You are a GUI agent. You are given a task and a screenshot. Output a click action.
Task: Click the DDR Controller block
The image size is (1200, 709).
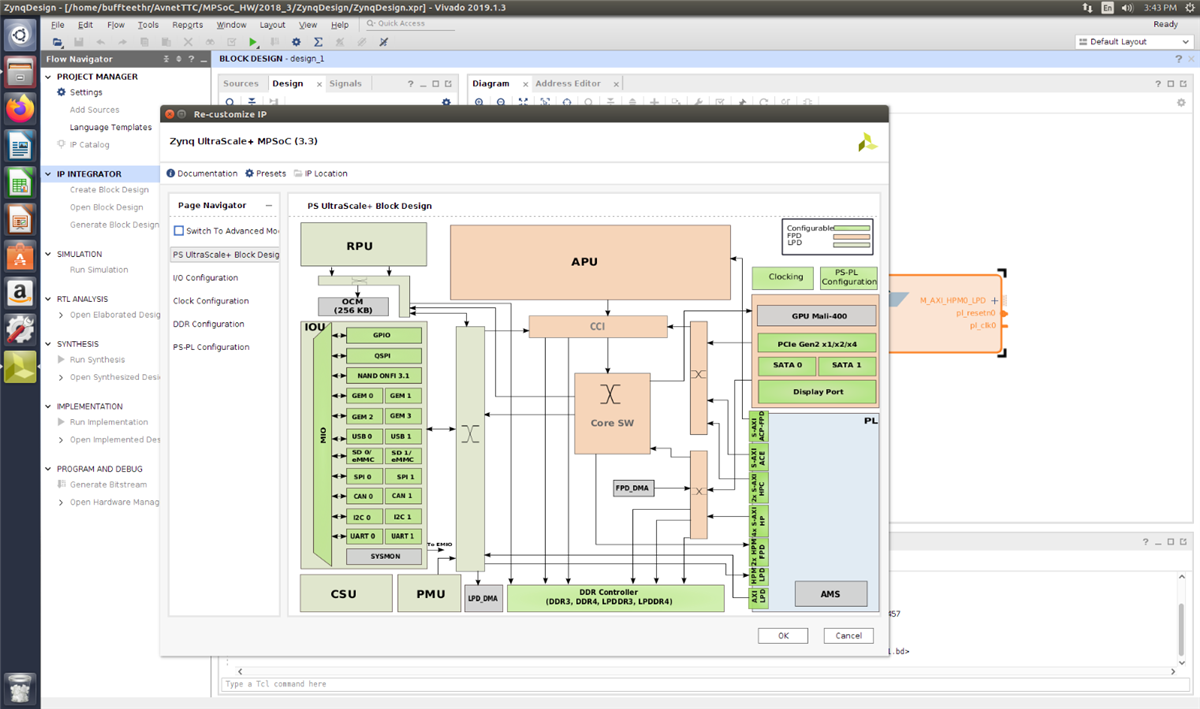[x=615, y=598]
